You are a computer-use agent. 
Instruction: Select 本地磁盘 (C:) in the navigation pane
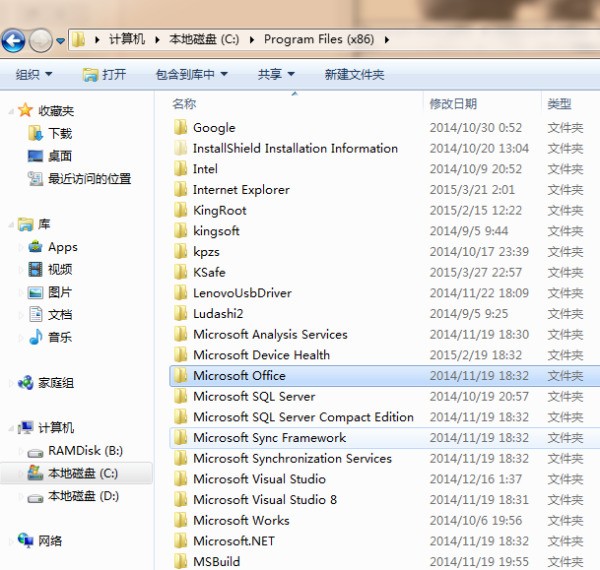(x=83, y=473)
